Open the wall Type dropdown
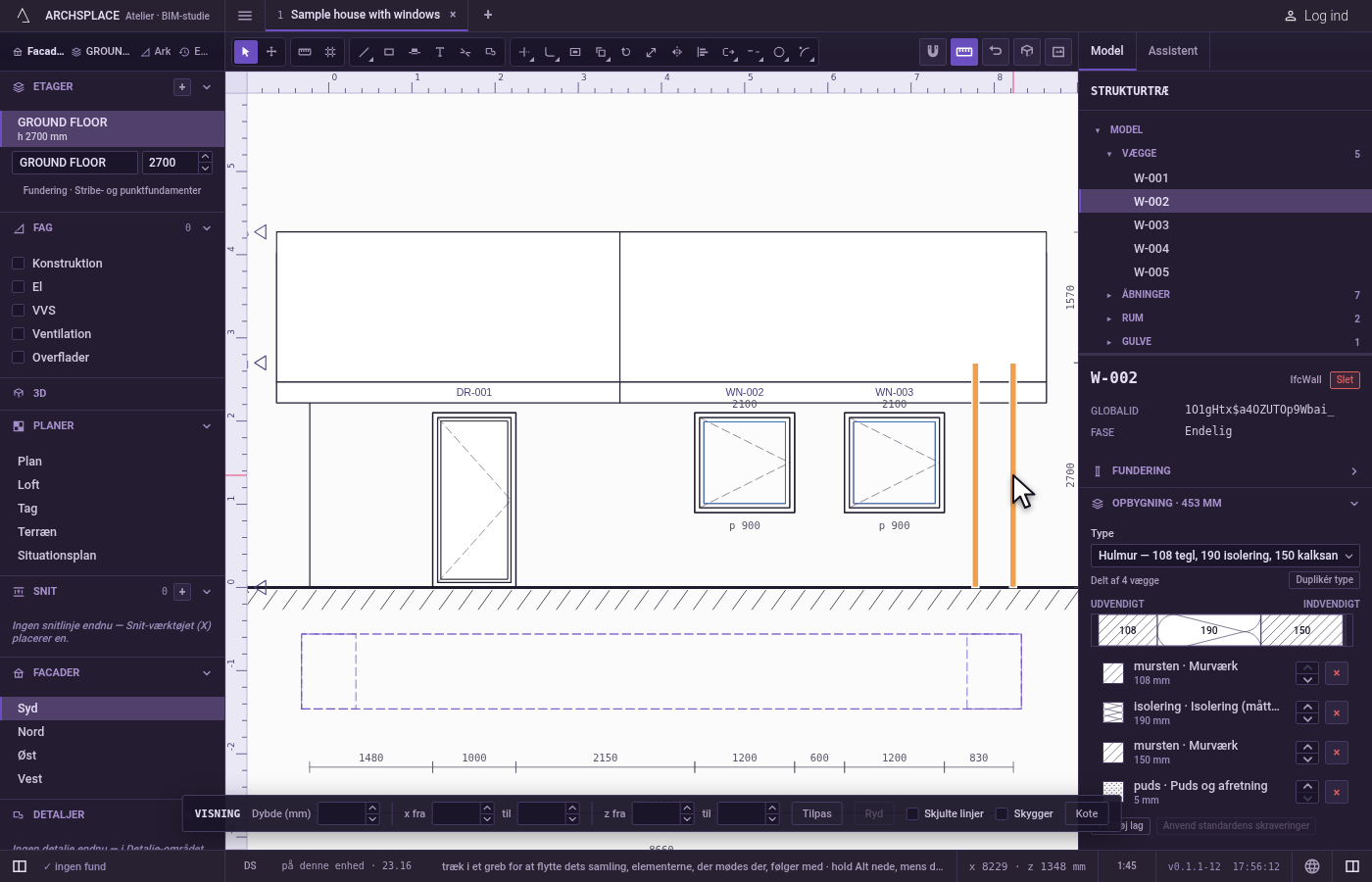 click(1225, 556)
